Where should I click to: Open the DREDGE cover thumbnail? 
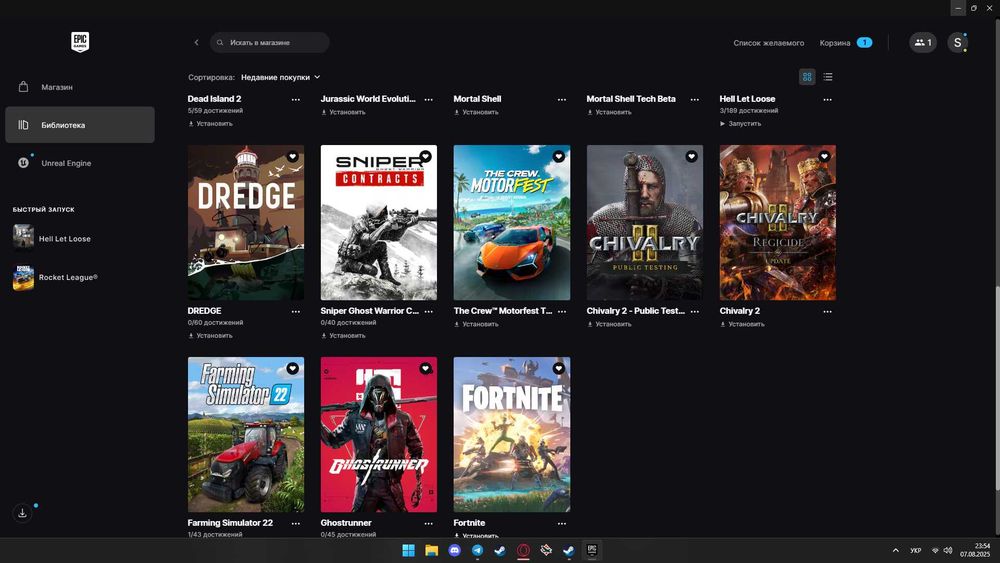(x=246, y=223)
